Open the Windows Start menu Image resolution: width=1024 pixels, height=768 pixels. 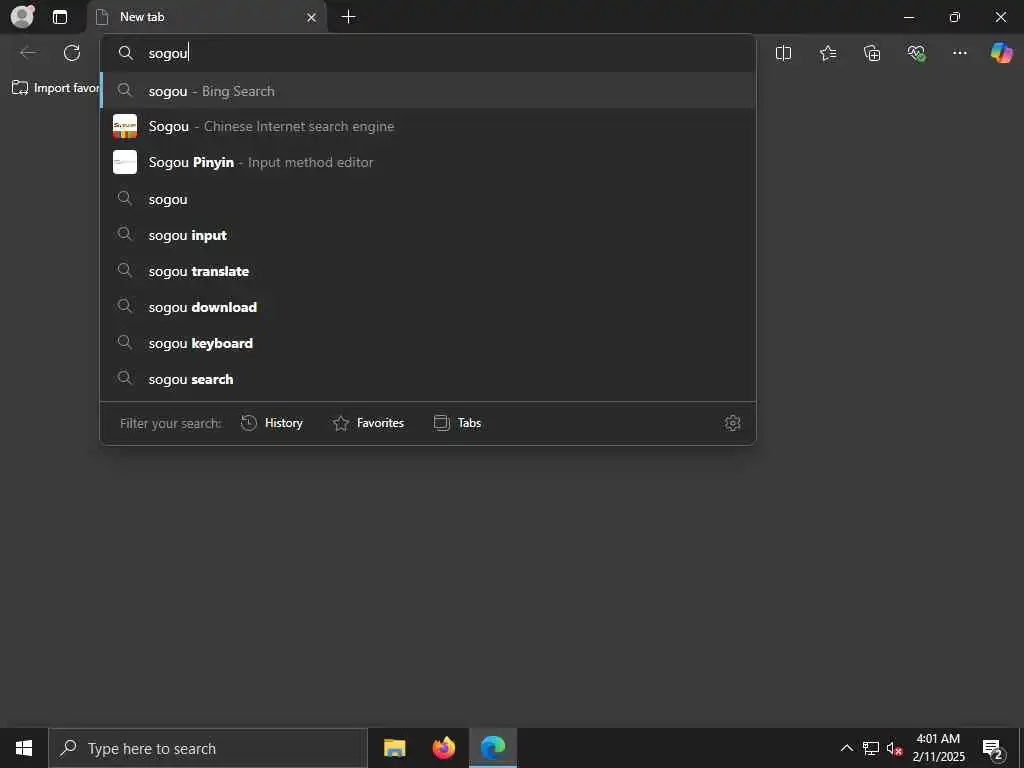click(24, 748)
